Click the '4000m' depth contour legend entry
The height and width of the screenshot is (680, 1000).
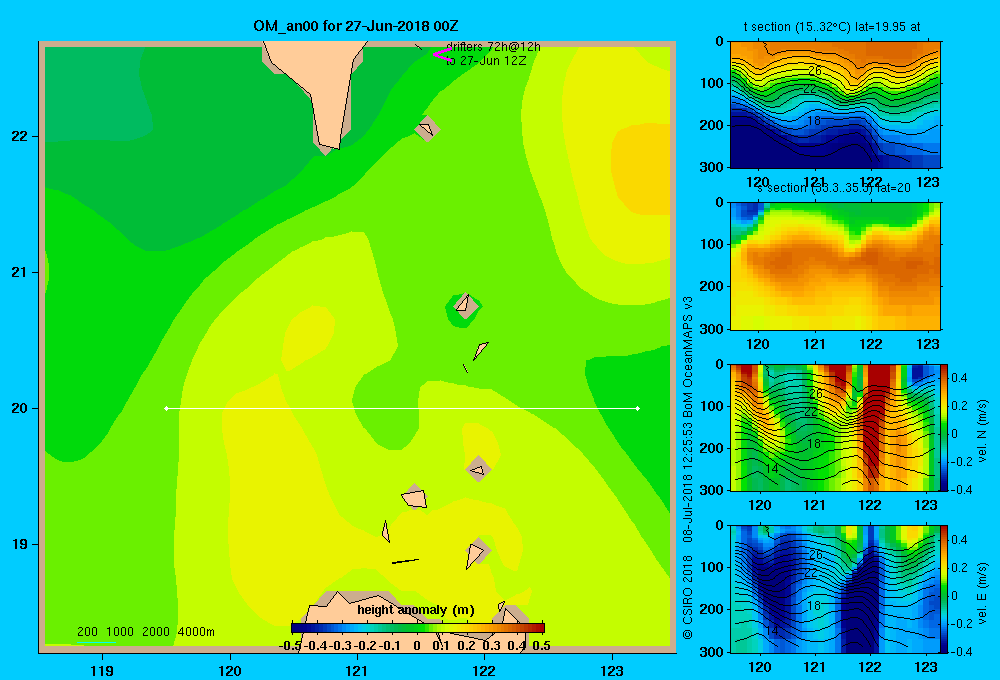(x=196, y=632)
